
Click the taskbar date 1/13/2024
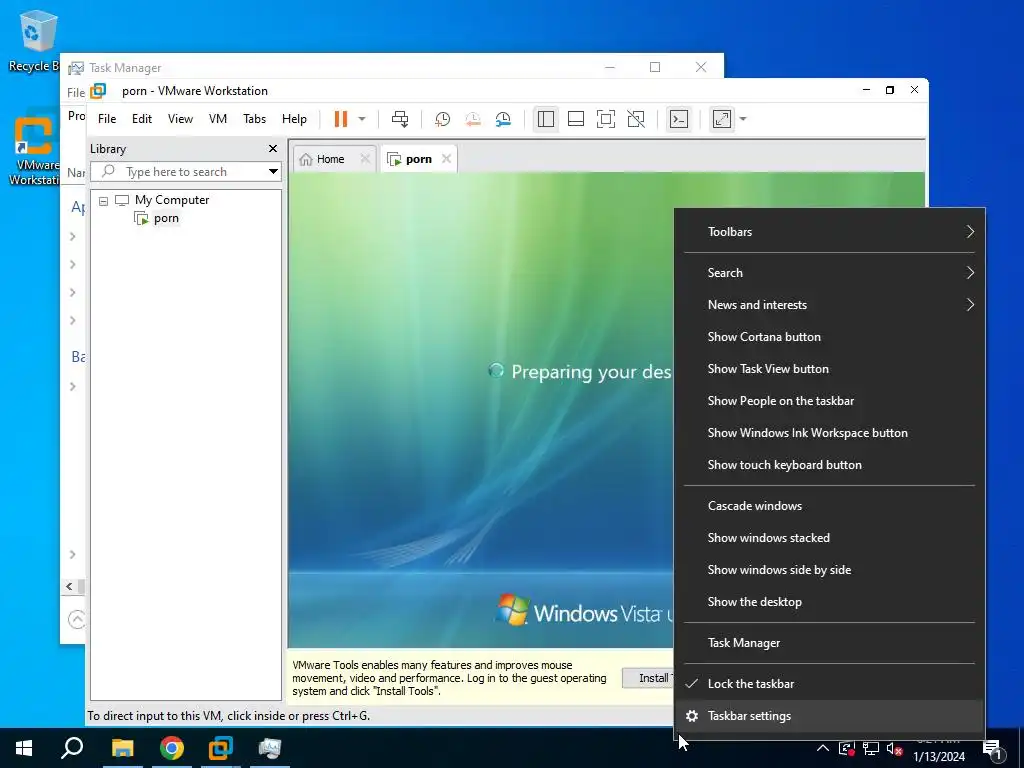(x=939, y=756)
